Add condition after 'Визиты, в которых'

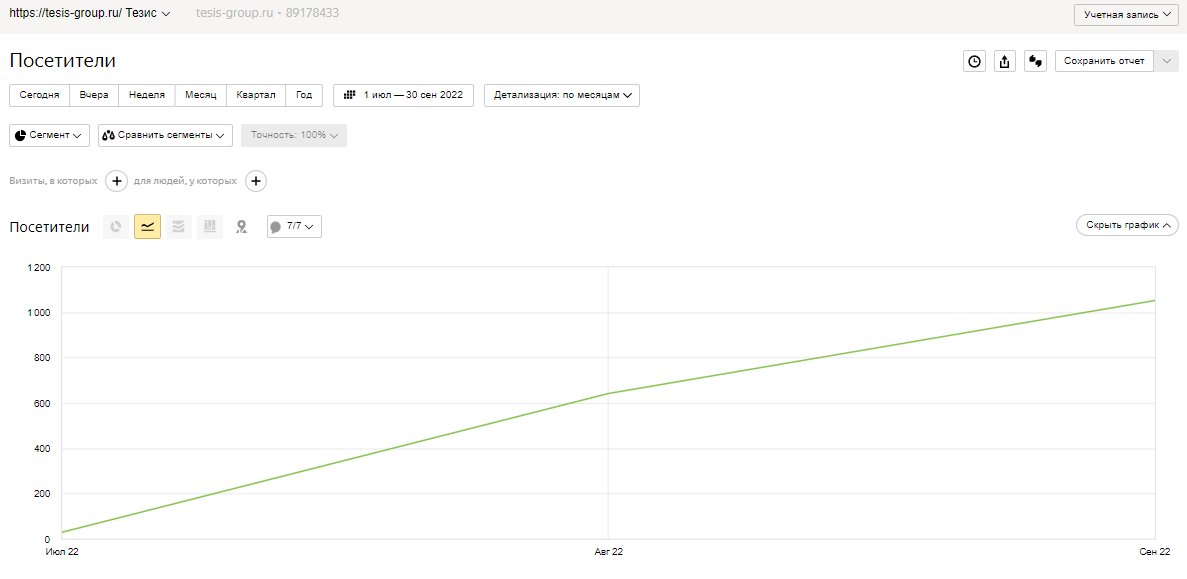coord(116,181)
